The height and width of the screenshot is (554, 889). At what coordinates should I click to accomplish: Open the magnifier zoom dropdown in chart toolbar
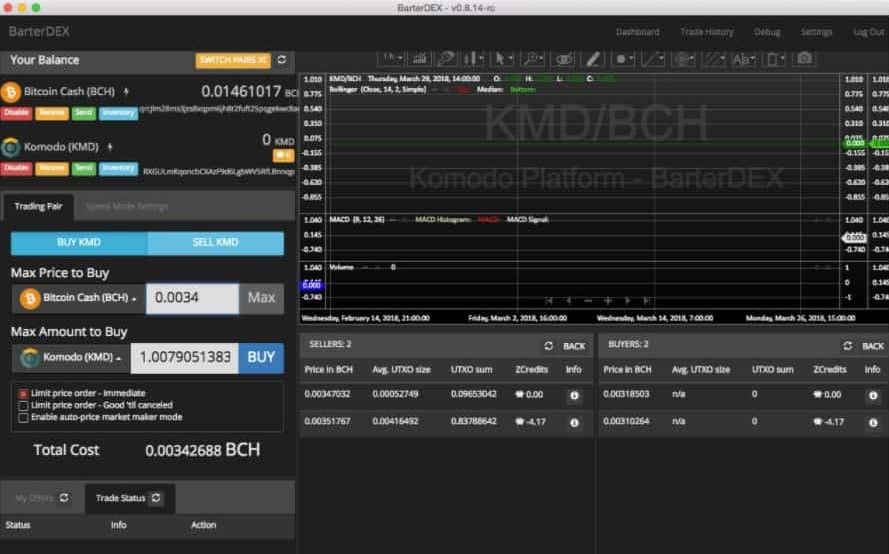click(x=534, y=58)
